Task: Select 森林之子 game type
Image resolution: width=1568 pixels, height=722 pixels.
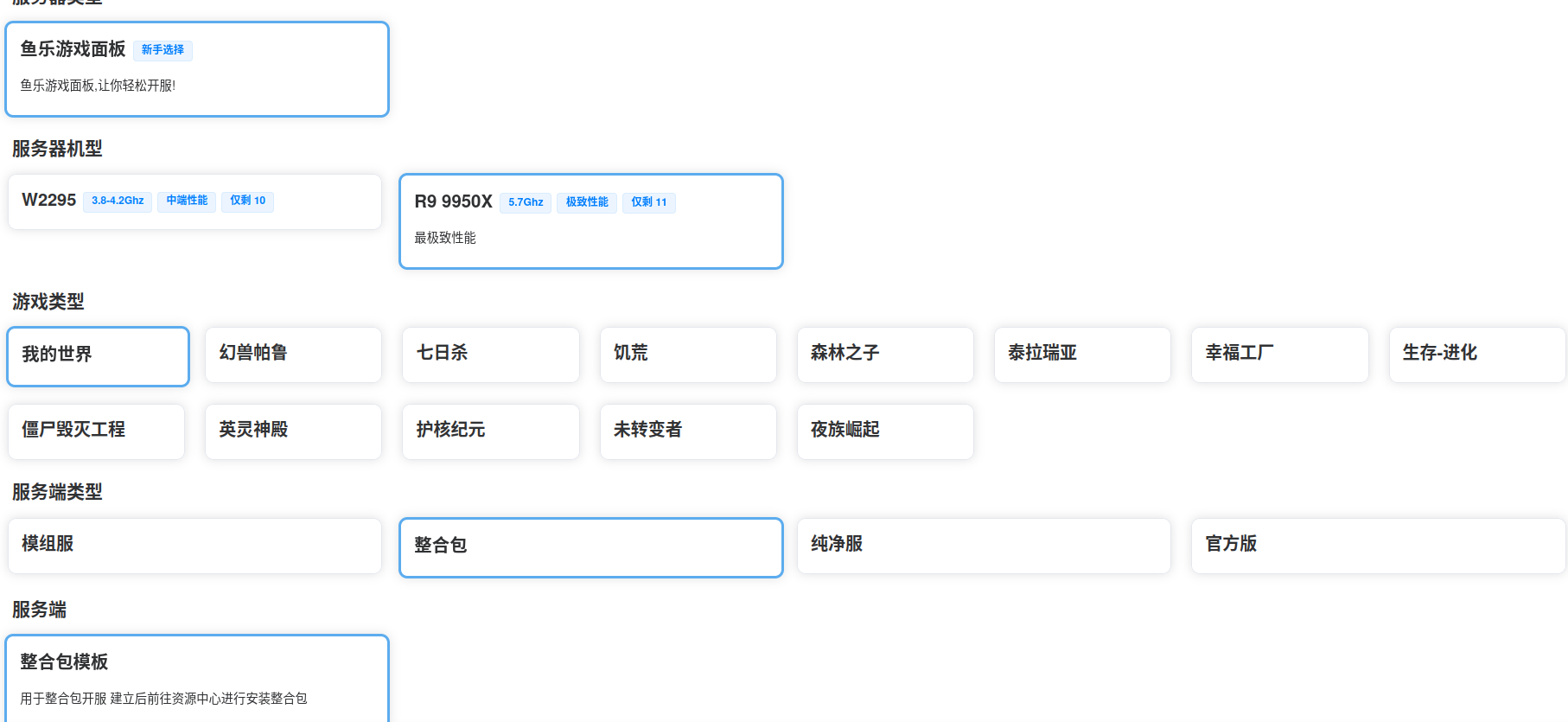Action: [885, 355]
